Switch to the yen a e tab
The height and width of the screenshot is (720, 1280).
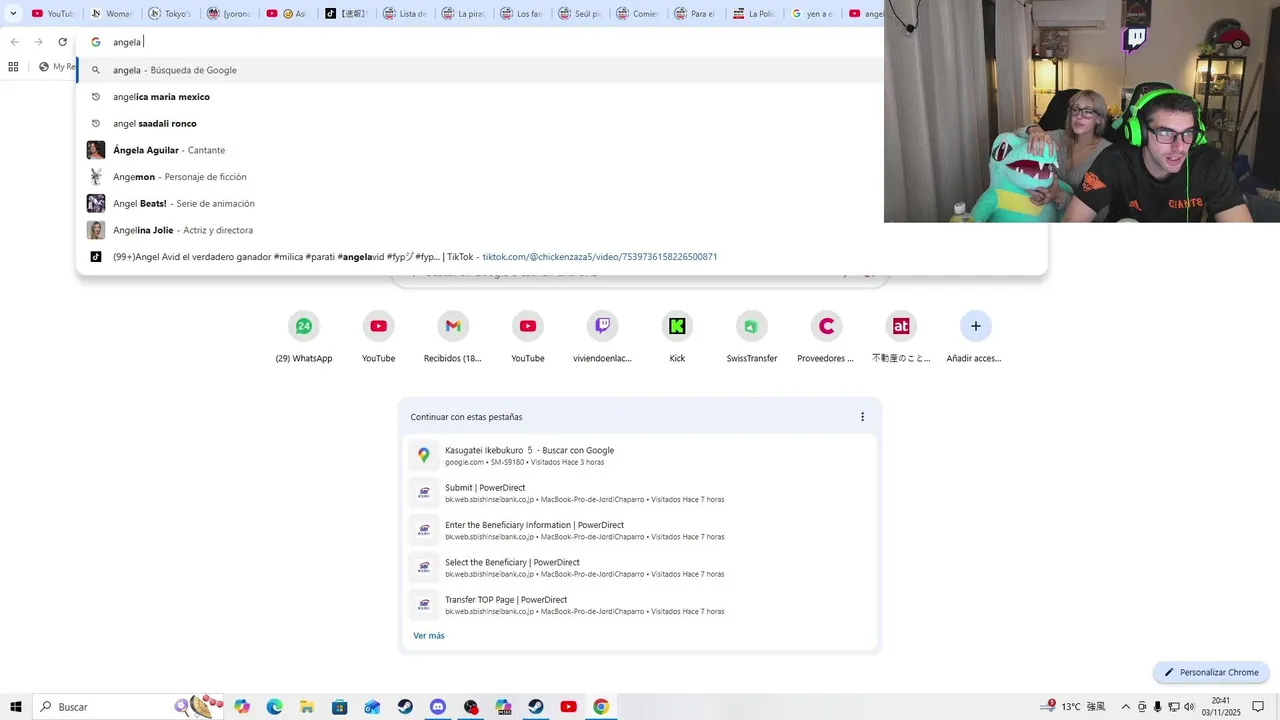coord(812,14)
